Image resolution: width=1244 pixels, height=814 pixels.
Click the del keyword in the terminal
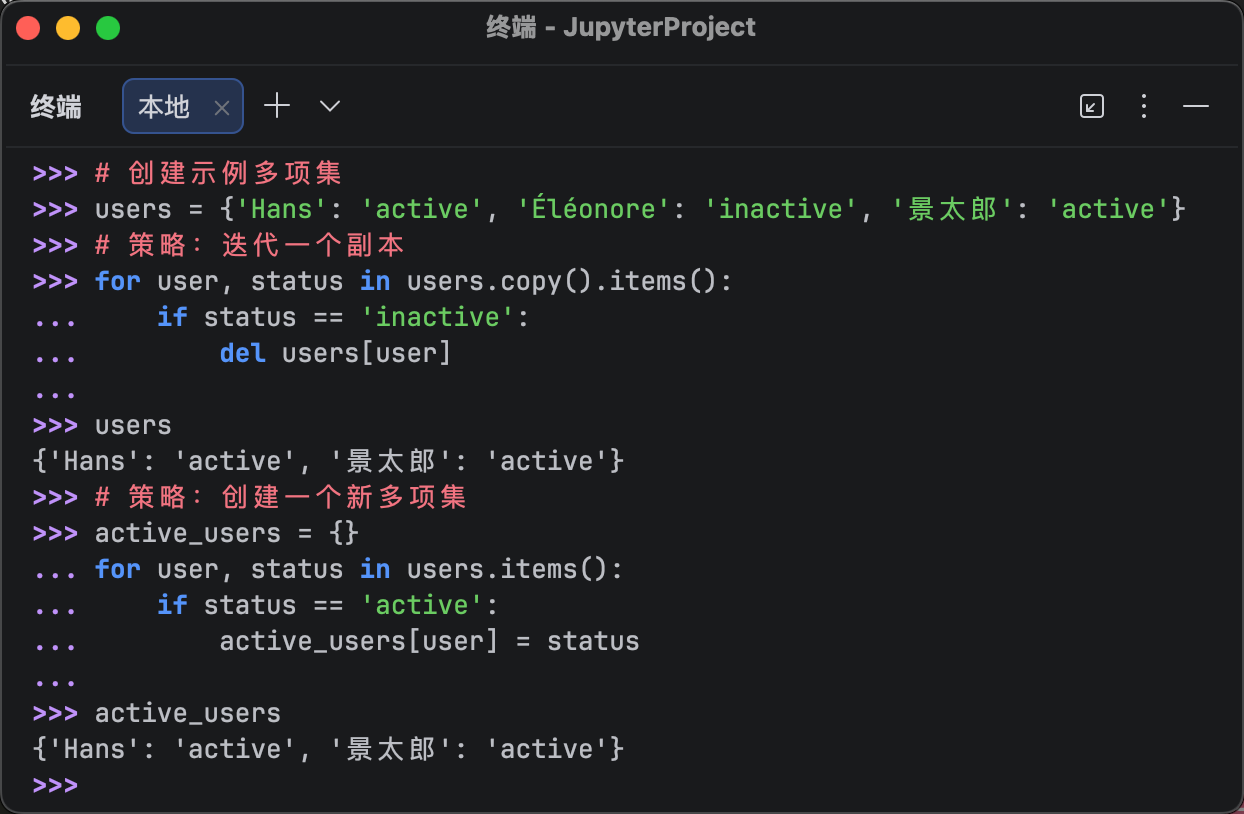point(242,353)
